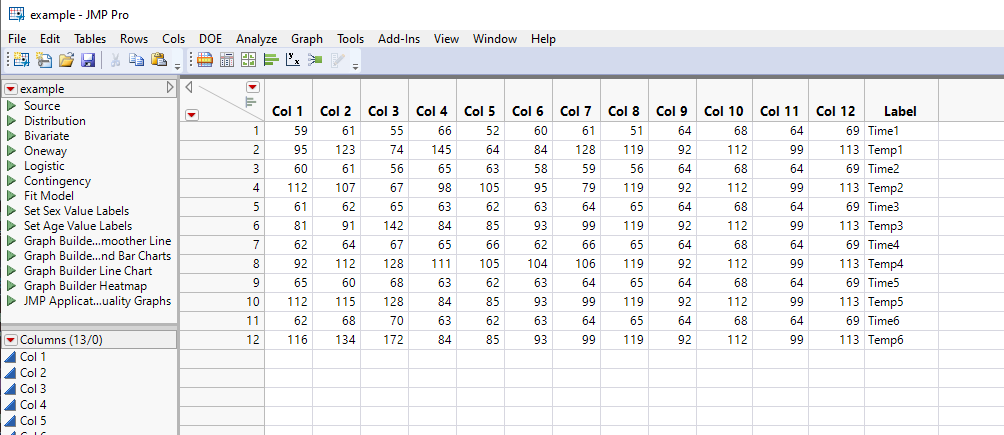Open the Add-Ins menu
This screenshot has width=1004, height=435.
(x=399, y=39)
